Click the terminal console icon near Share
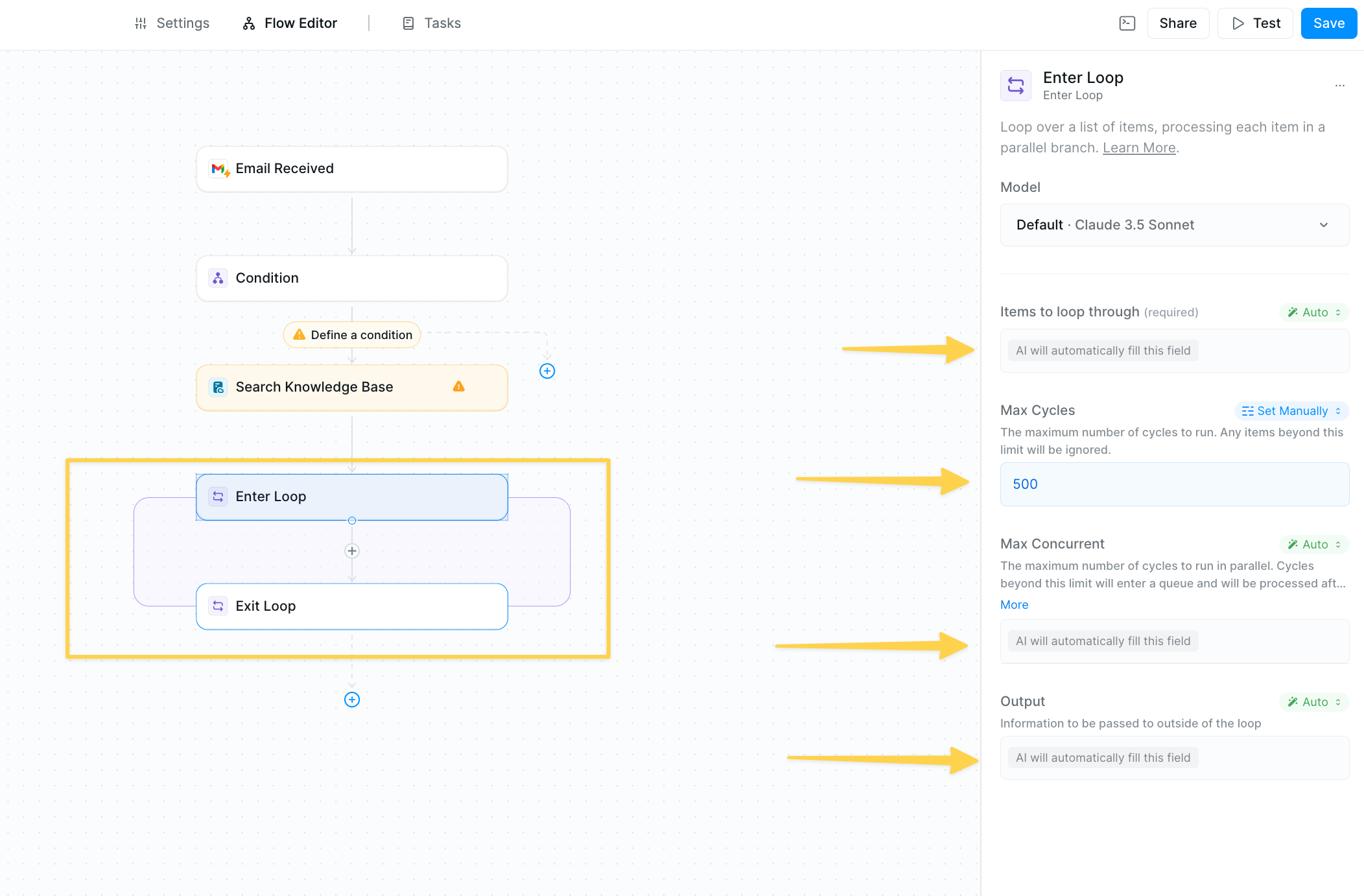The height and width of the screenshot is (896, 1364). [x=1127, y=23]
